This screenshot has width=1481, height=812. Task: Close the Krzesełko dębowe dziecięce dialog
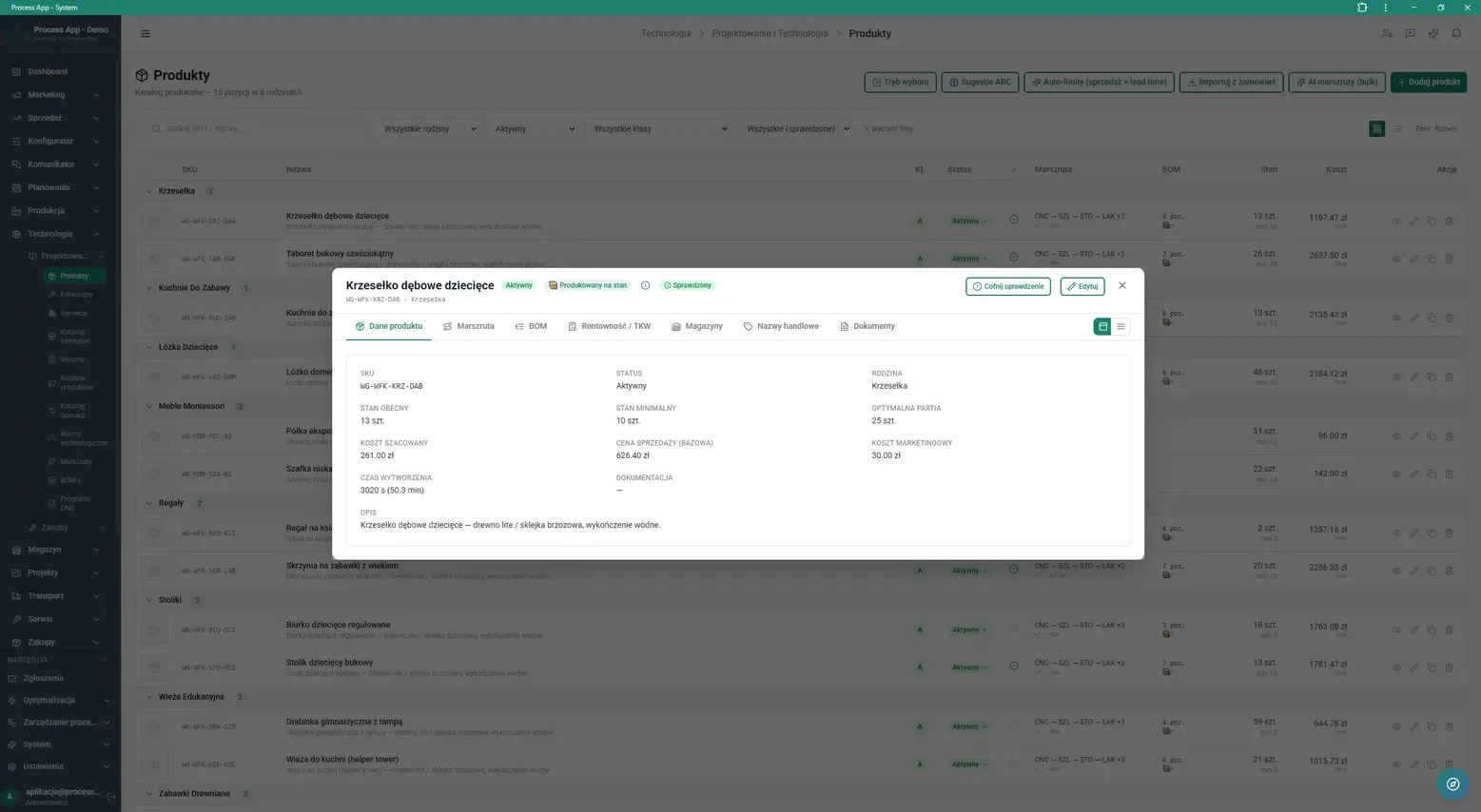tap(1122, 286)
